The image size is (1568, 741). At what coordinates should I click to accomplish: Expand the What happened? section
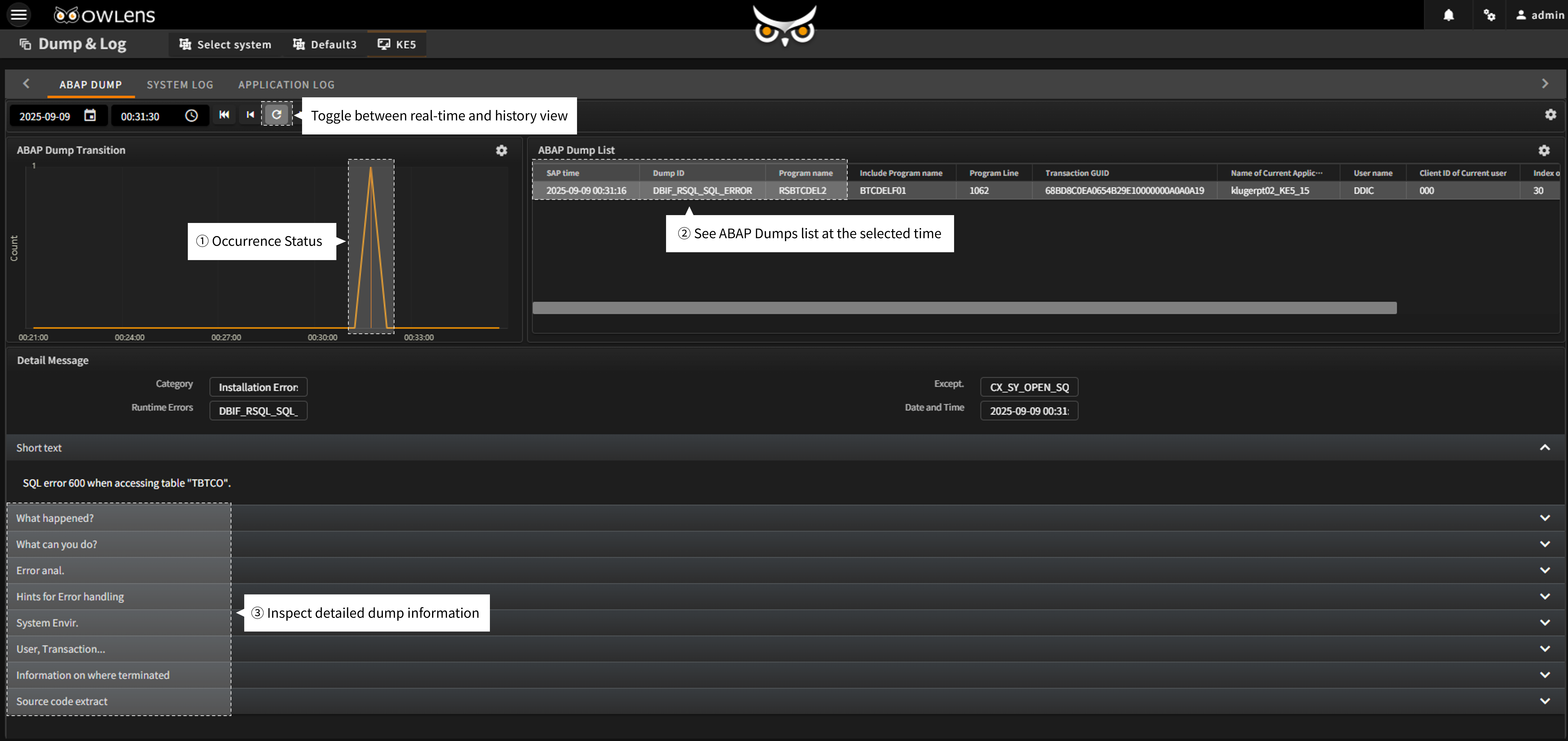click(1544, 518)
